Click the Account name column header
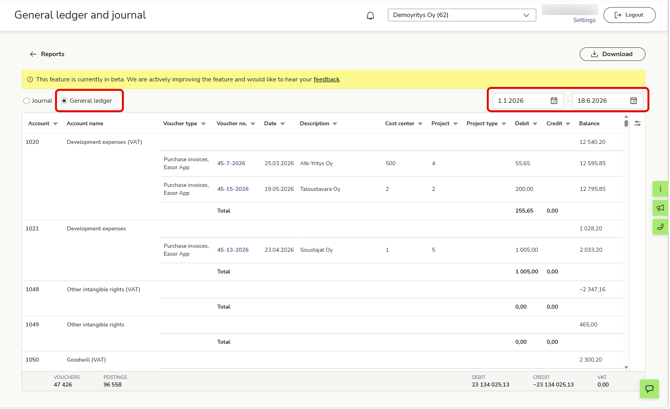 point(85,124)
